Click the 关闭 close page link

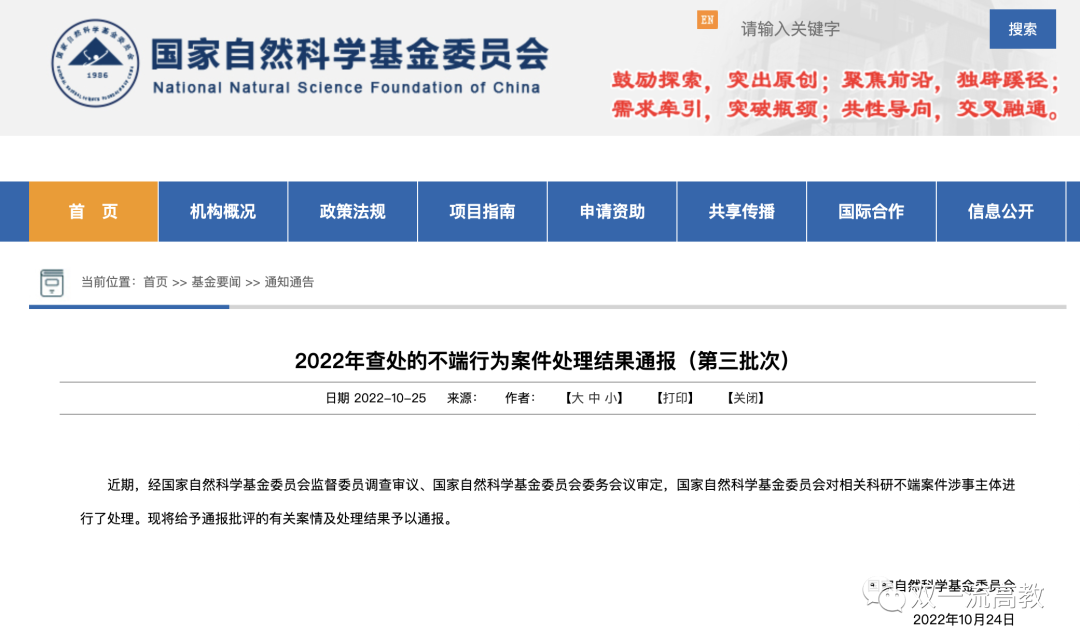point(745,398)
